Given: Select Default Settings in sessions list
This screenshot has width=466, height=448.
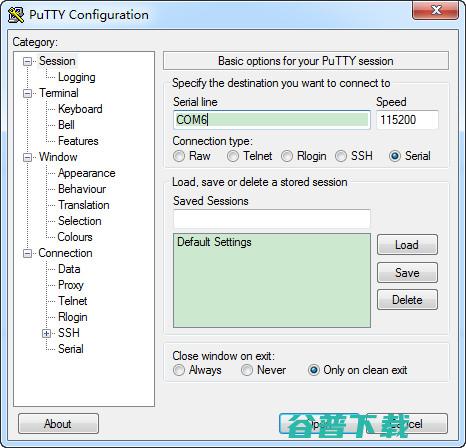Looking at the screenshot, I should pos(214,242).
